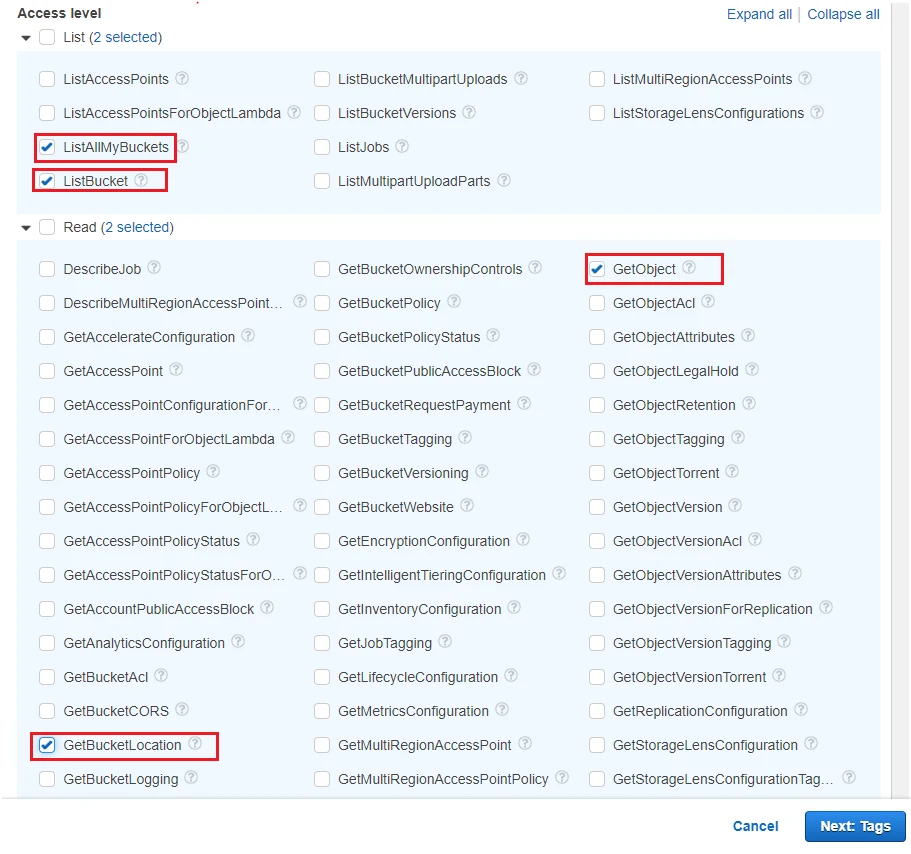Open help icon next to ListAccessPoints
Screen dimensions: 911x854
coord(182,78)
